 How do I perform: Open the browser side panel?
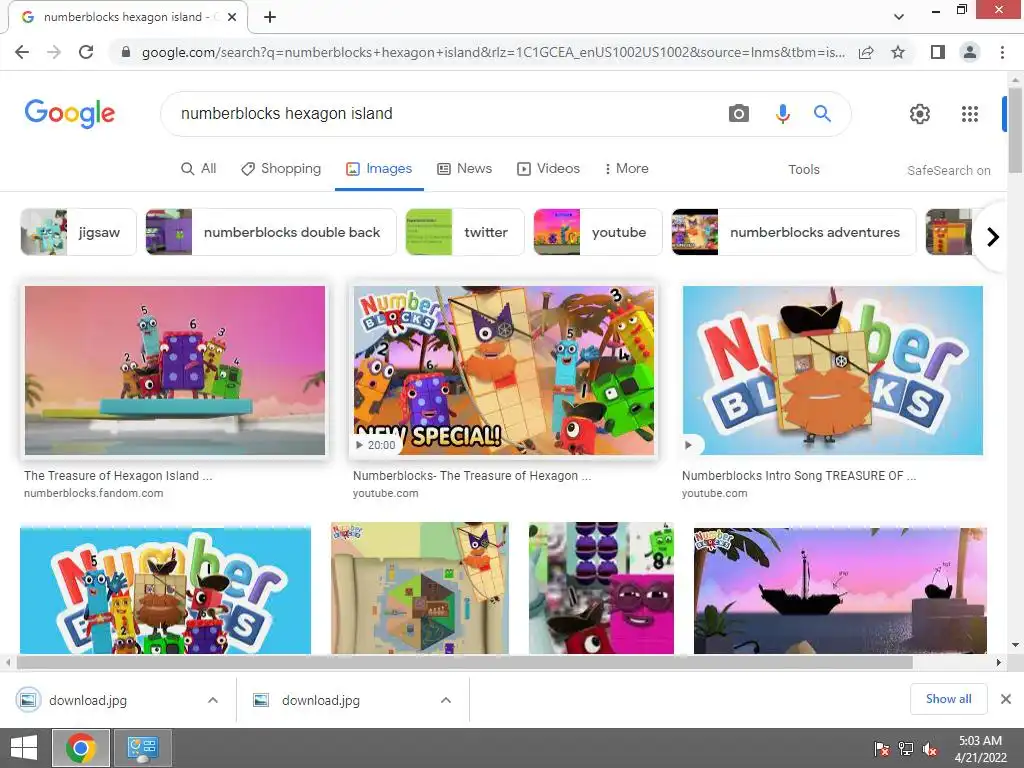pyautogui.click(x=938, y=52)
